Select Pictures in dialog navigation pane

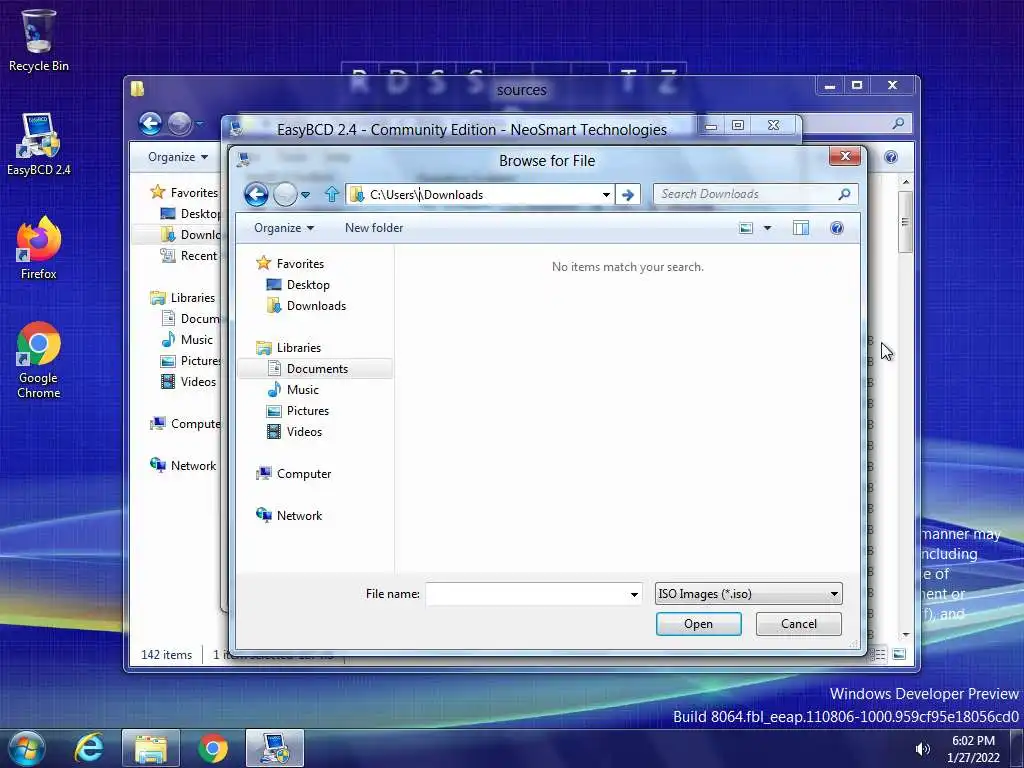click(x=298, y=411)
